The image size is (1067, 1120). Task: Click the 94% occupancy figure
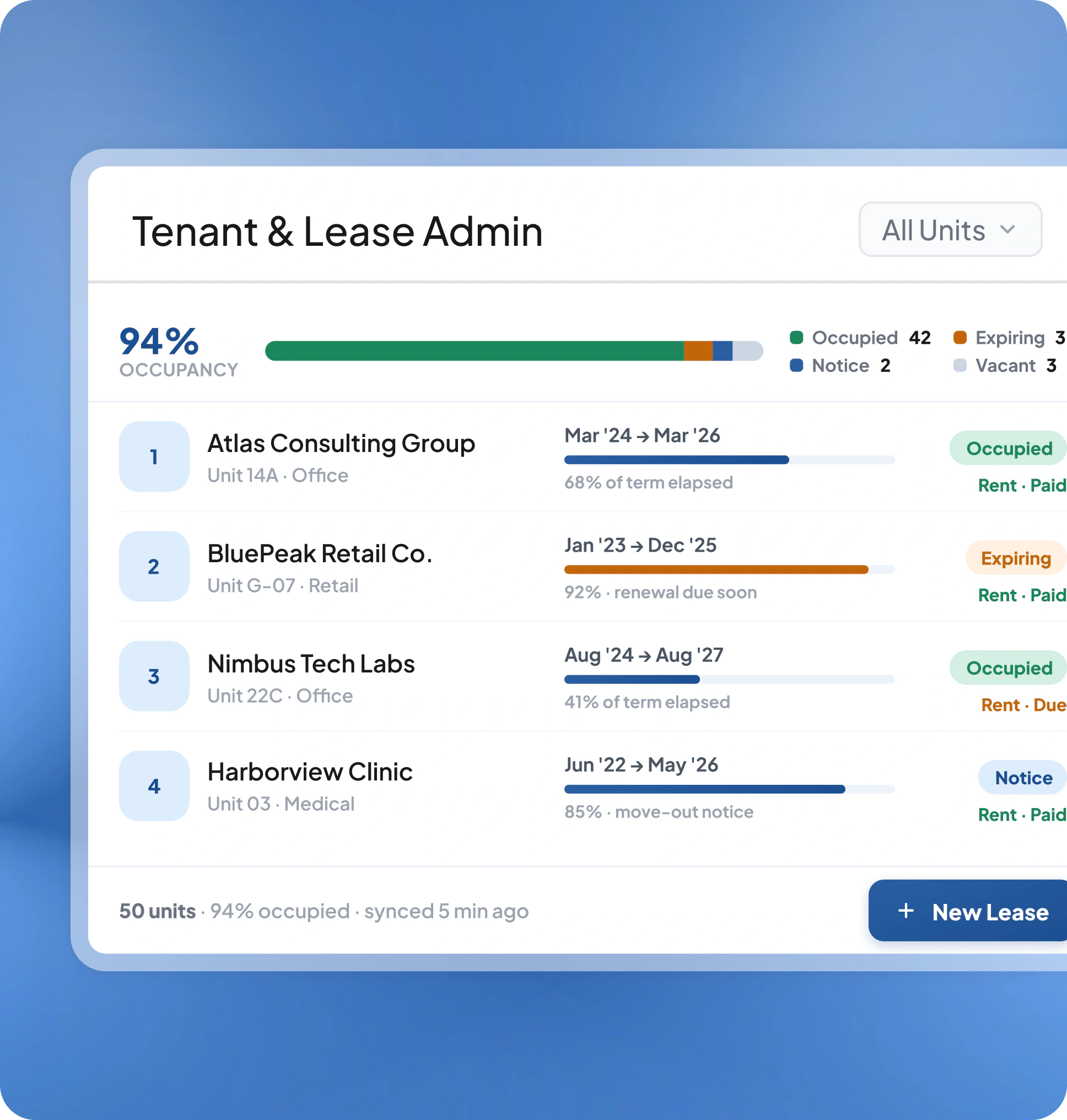[159, 341]
